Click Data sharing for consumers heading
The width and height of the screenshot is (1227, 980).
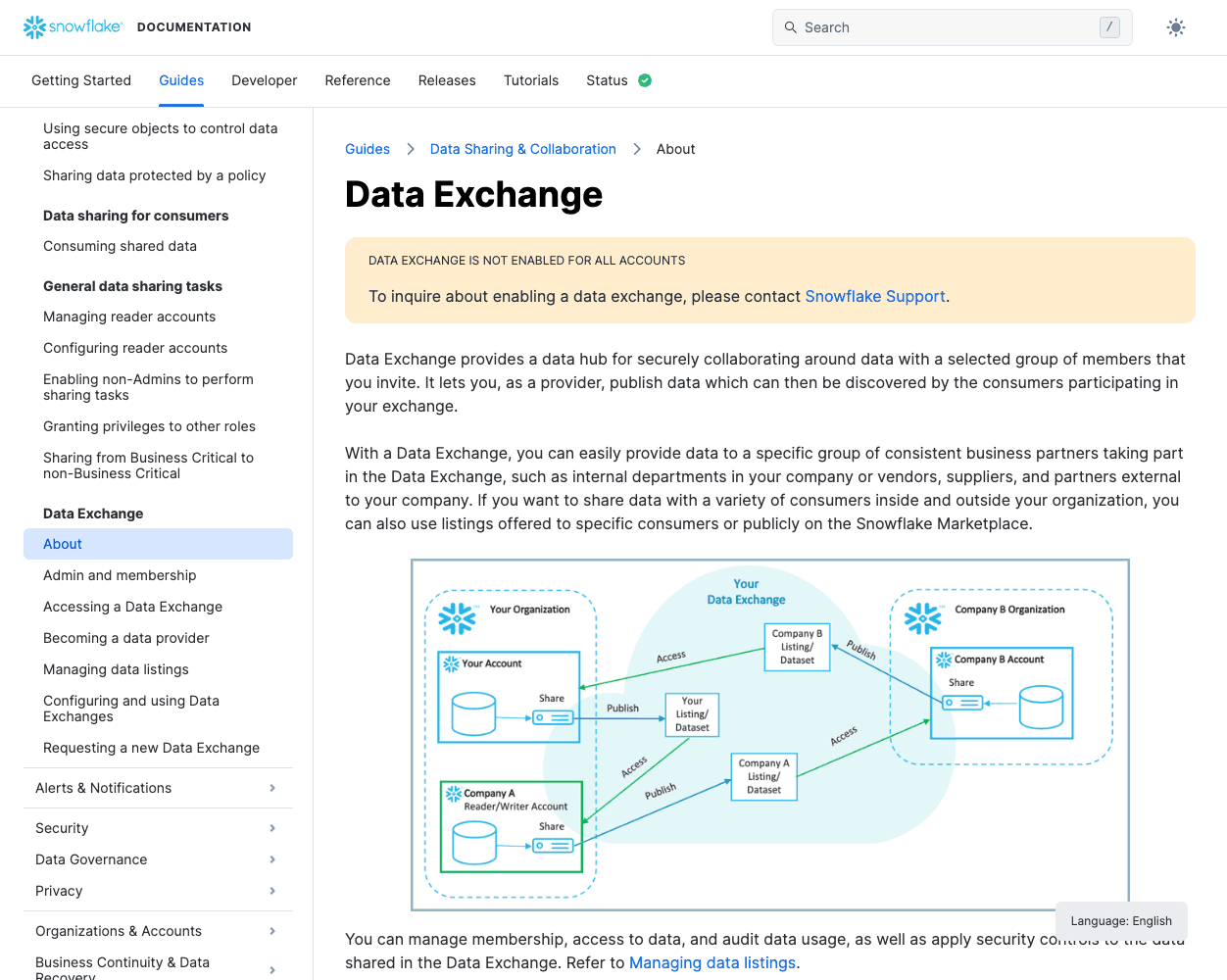(135, 216)
